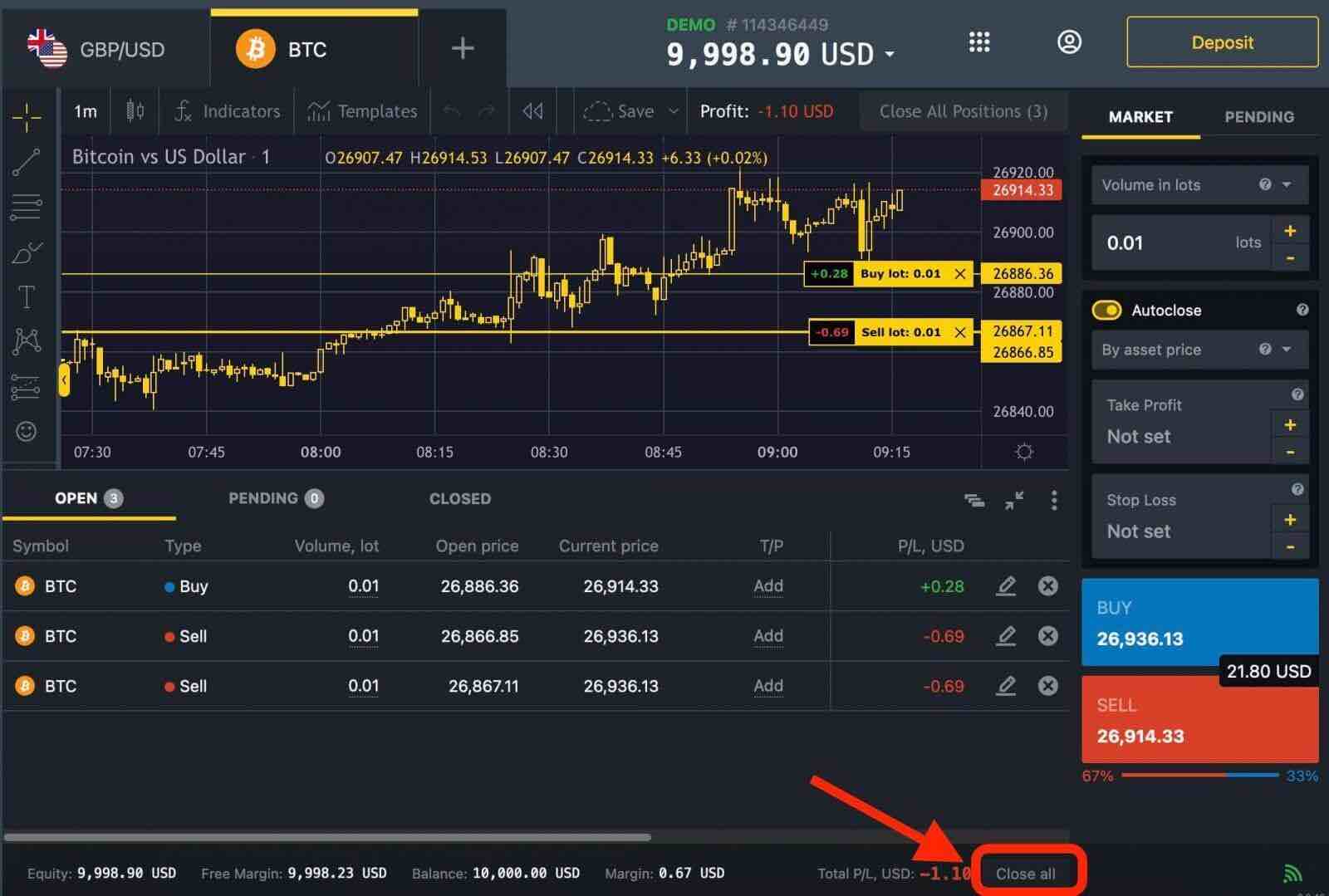The image size is (1329, 896).
Task: Click the Close all button in the status bar
Action: click(1027, 872)
